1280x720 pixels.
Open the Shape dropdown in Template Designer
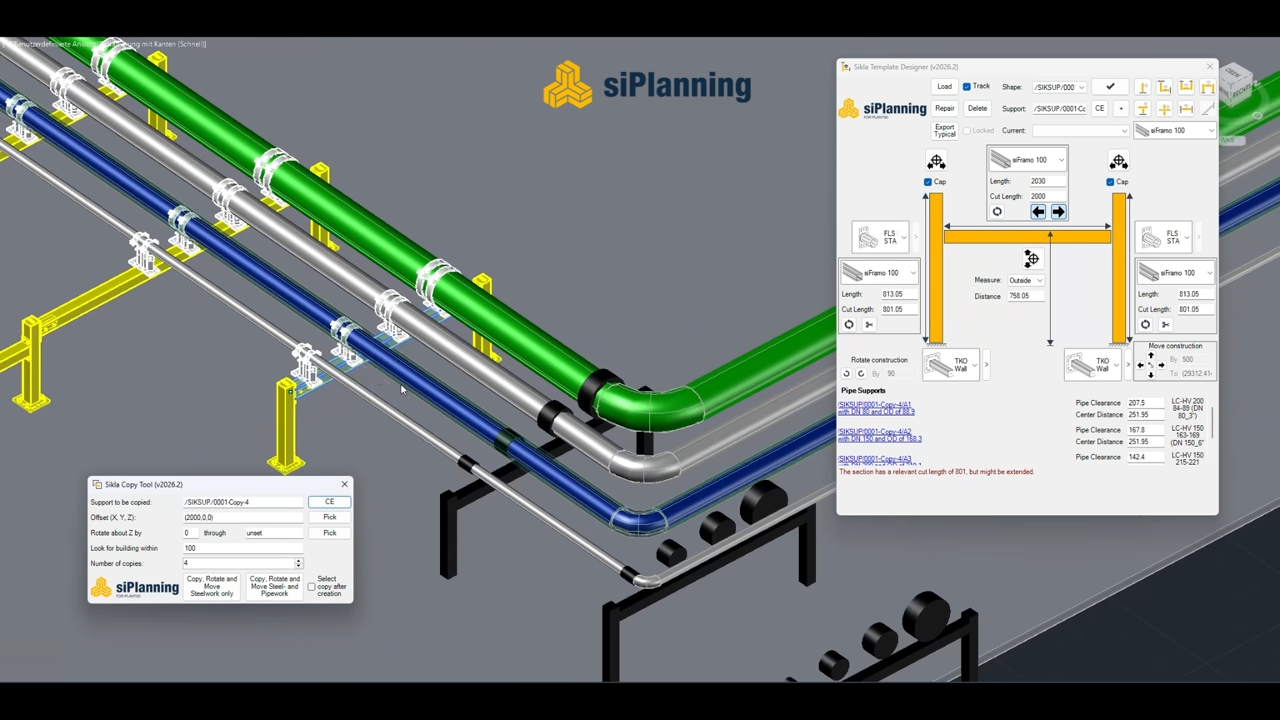[1059, 87]
